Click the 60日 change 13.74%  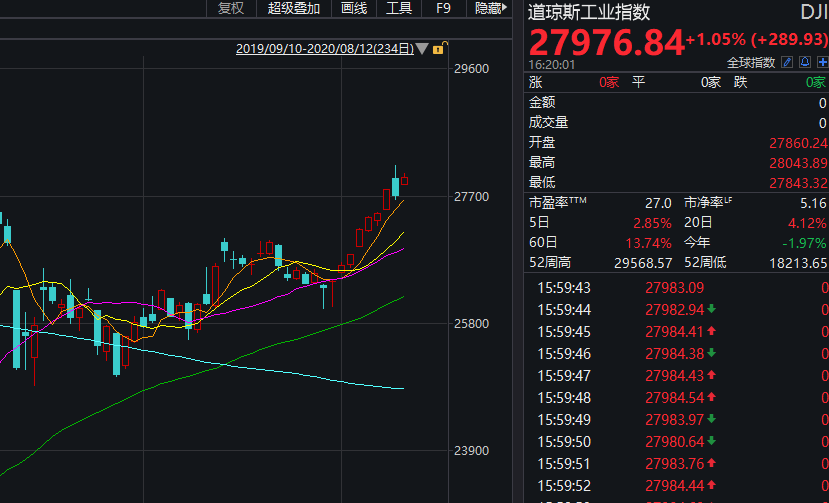pyautogui.click(x=648, y=243)
